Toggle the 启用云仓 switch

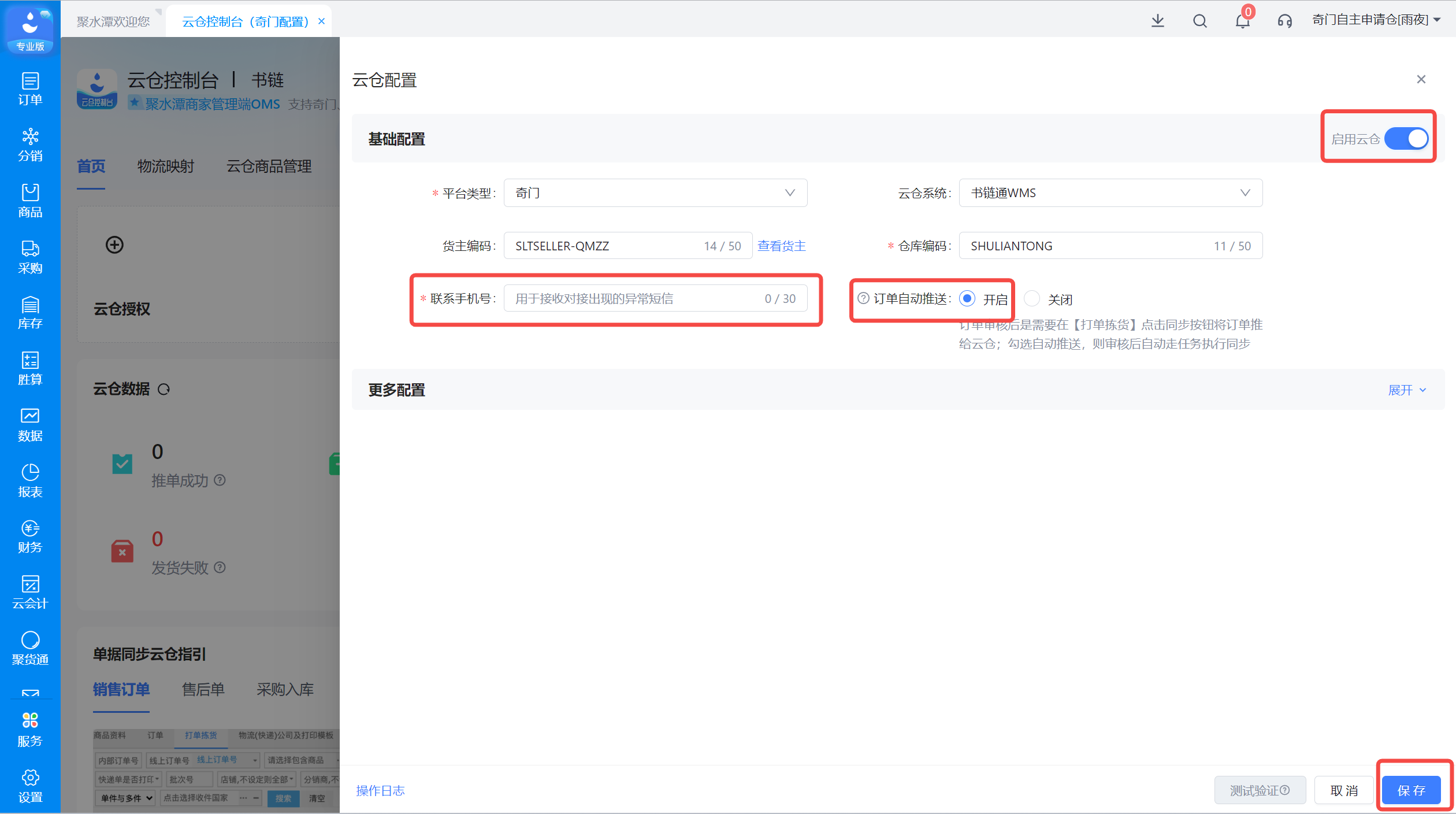[1406, 139]
